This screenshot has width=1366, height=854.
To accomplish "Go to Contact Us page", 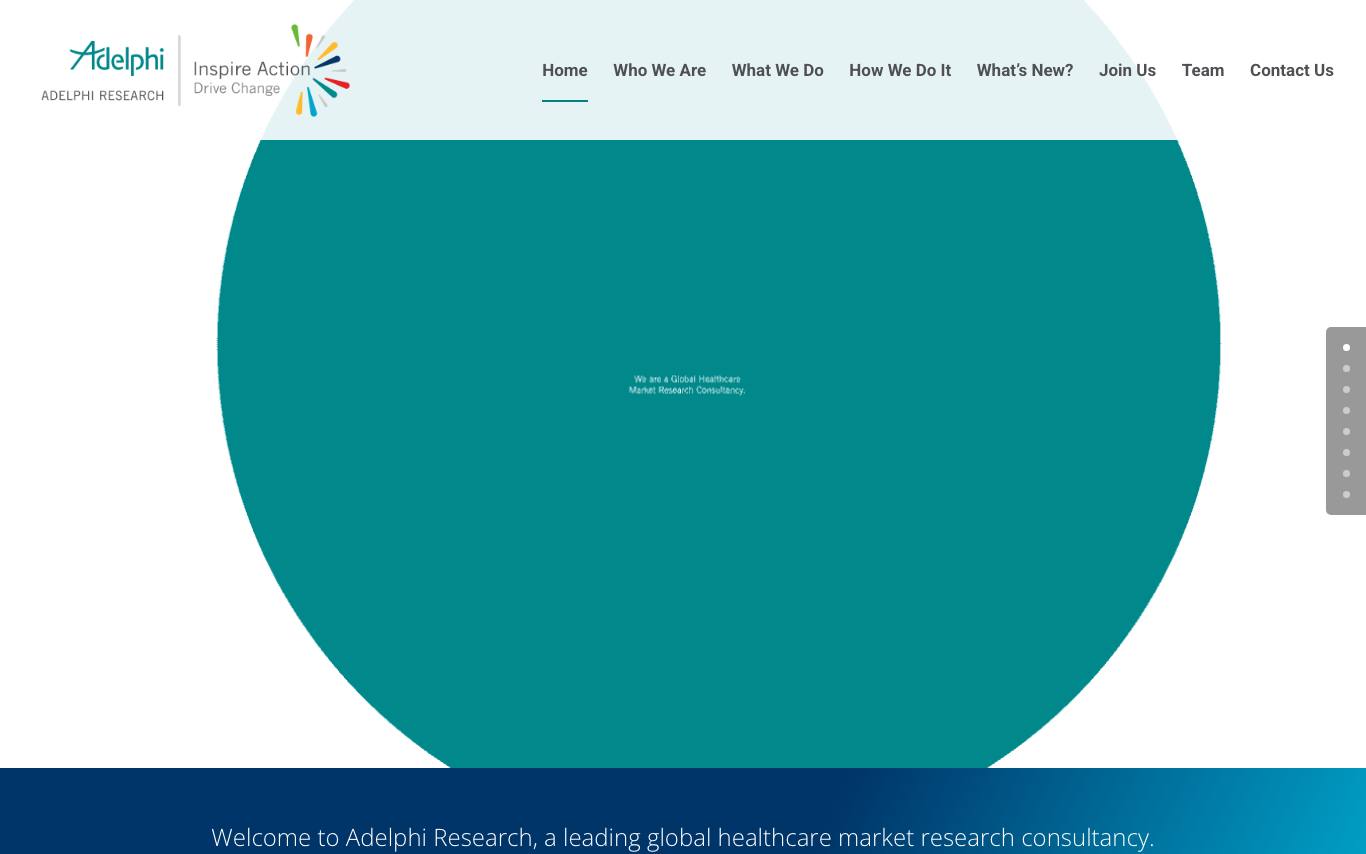I will tap(1292, 70).
